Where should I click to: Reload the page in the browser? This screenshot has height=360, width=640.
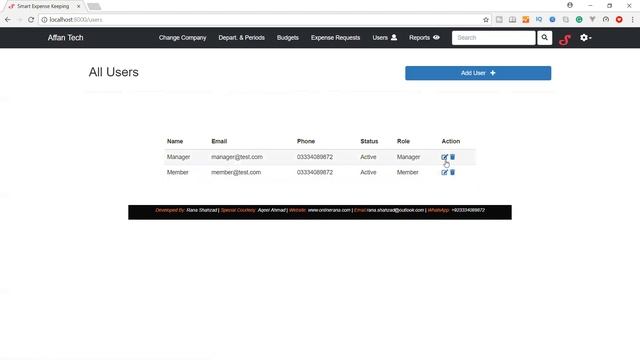coord(31,20)
